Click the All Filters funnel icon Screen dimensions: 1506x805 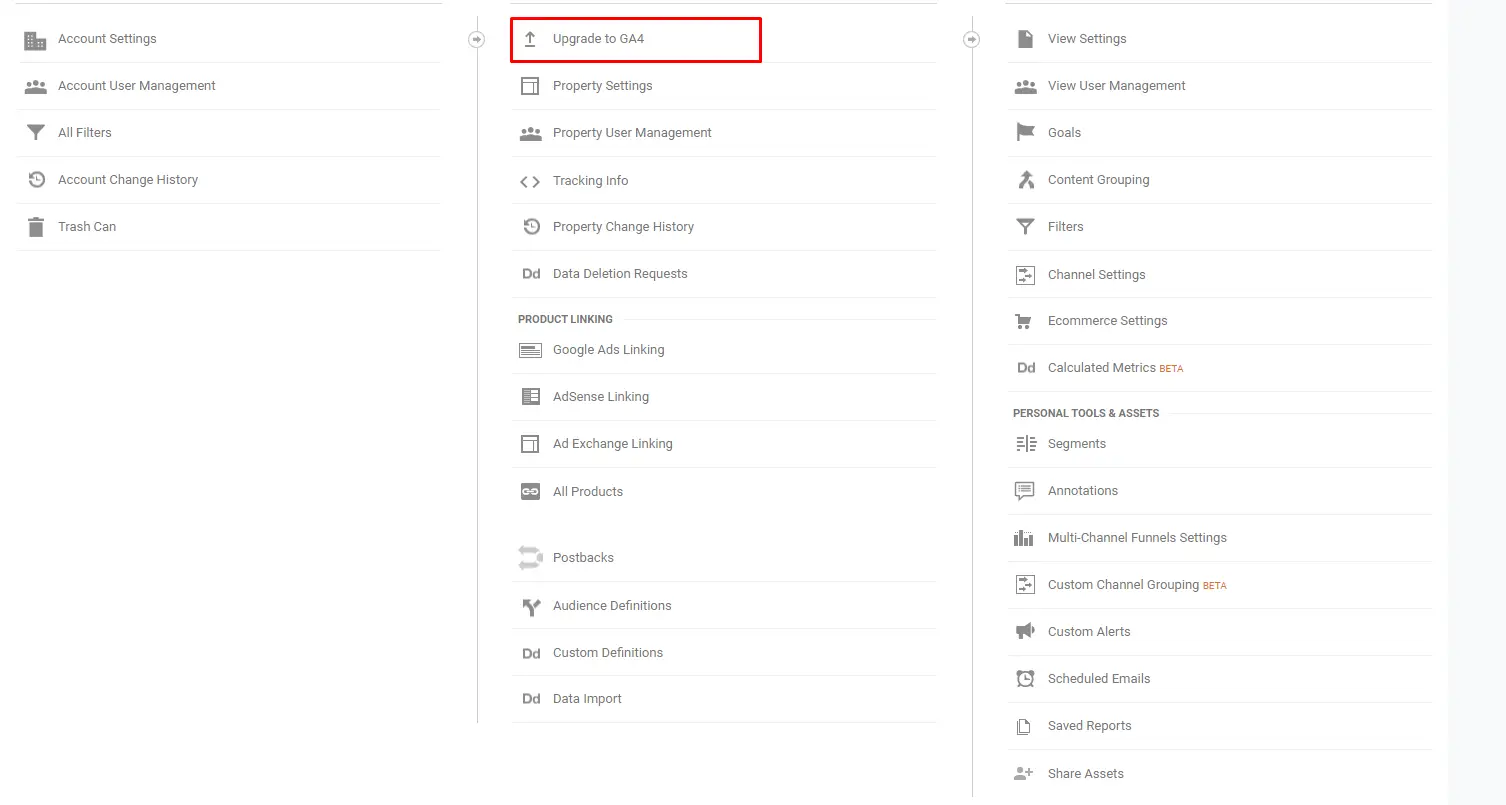click(35, 133)
